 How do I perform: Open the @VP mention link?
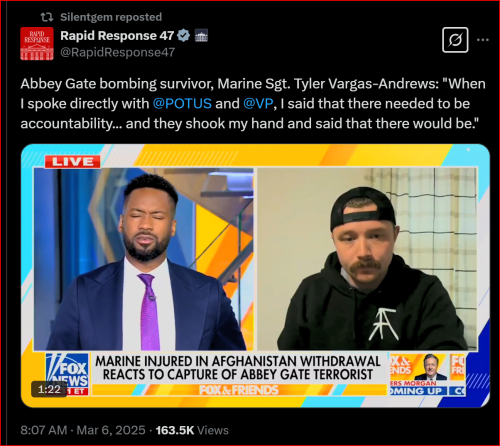coord(258,104)
